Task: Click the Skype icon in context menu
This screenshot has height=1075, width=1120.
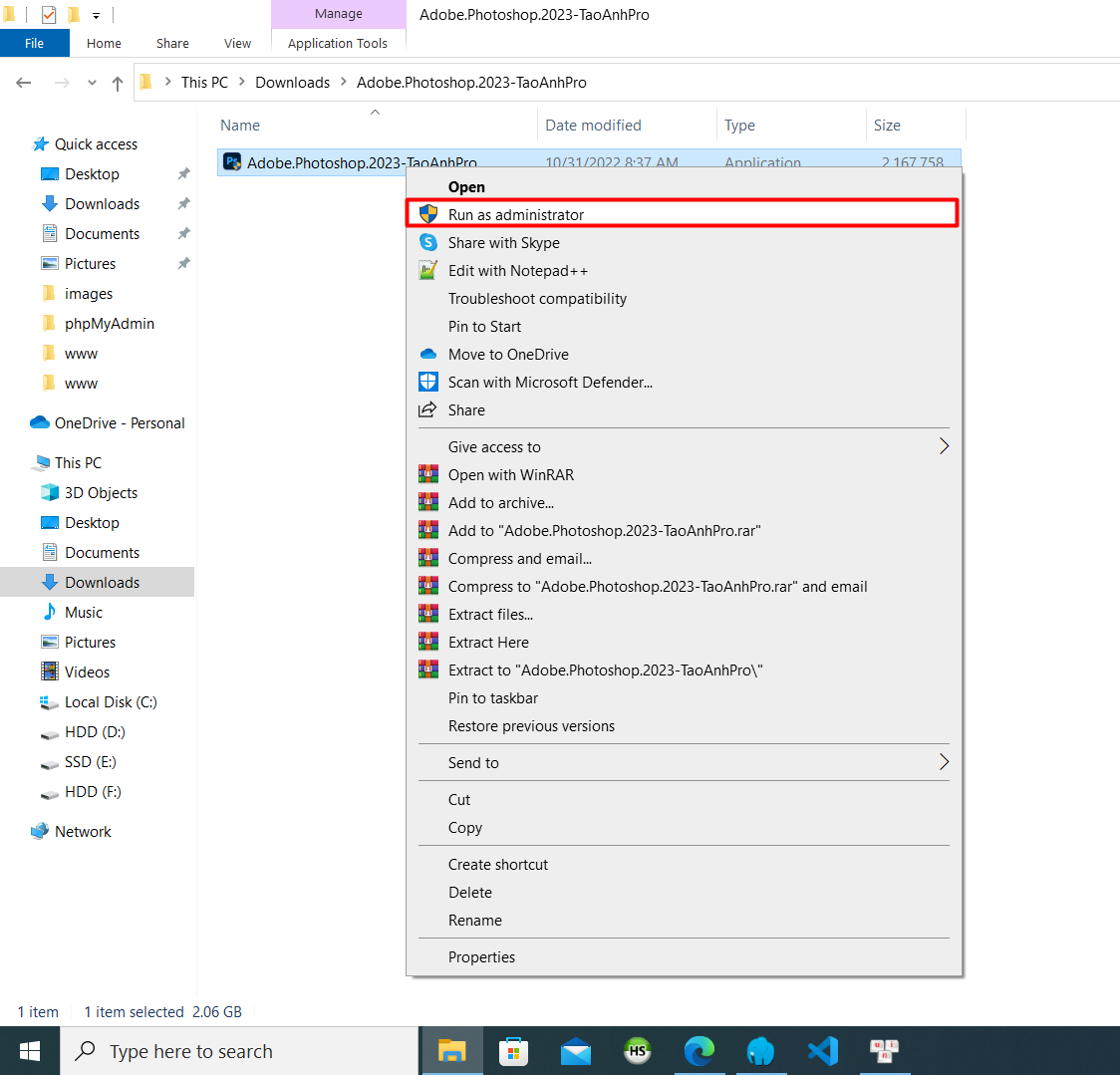Action: click(427, 242)
